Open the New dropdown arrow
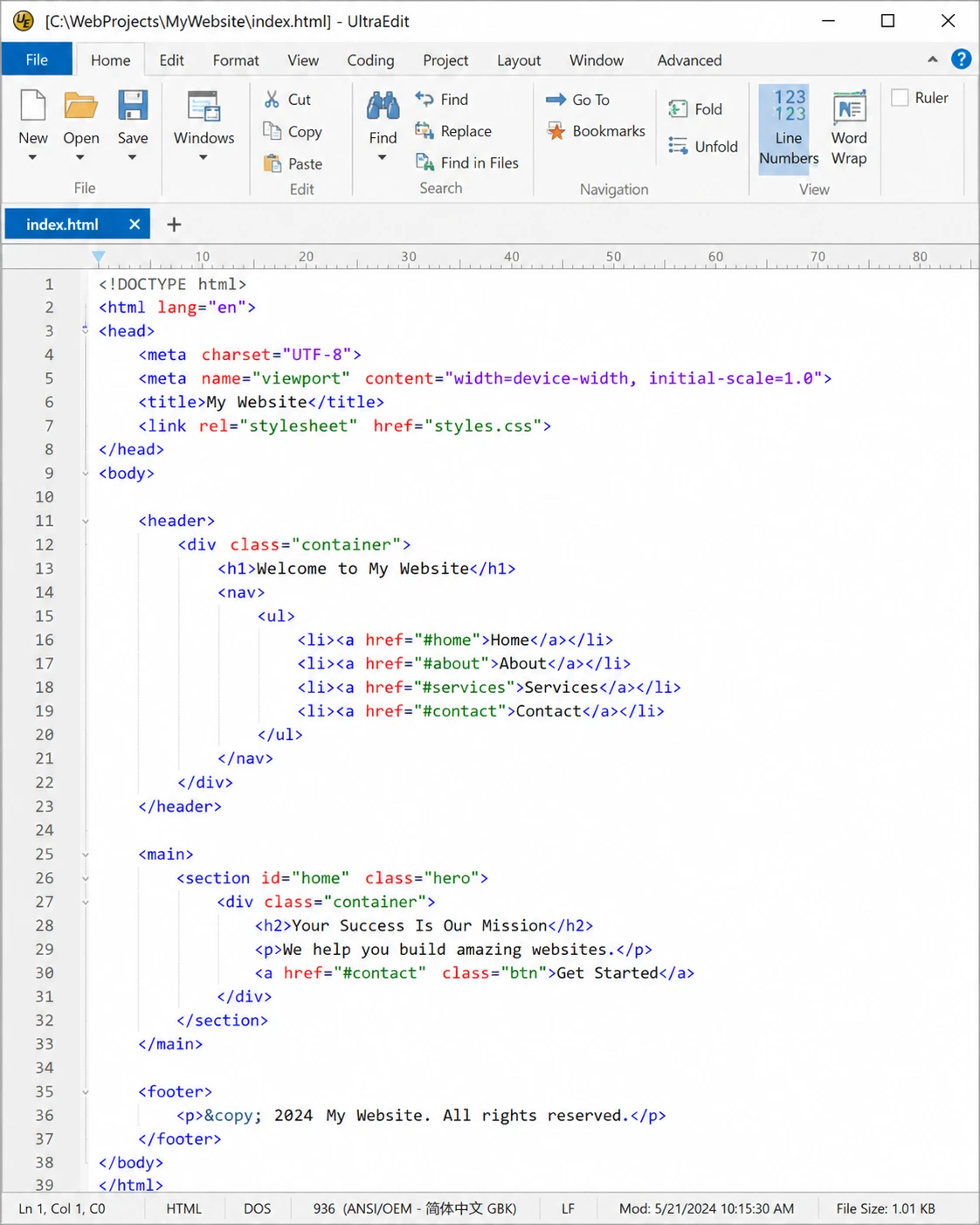The width and height of the screenshot is (980, 1225). tap(32, 158)
